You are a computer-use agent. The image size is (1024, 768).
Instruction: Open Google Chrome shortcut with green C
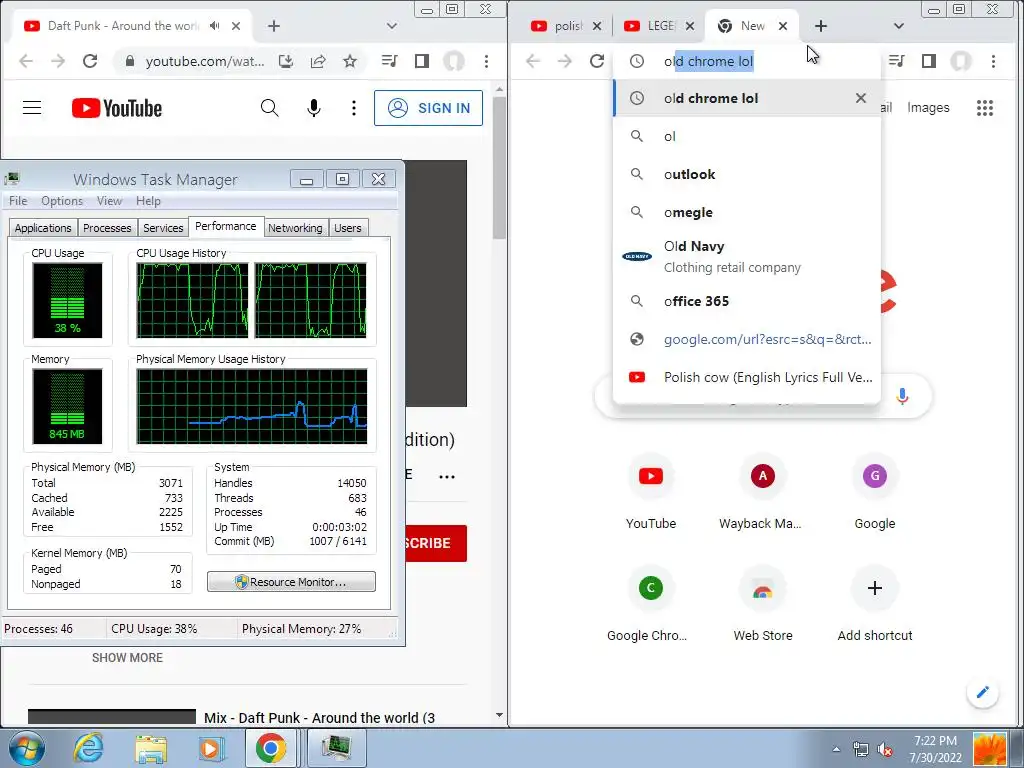(650, 603)
